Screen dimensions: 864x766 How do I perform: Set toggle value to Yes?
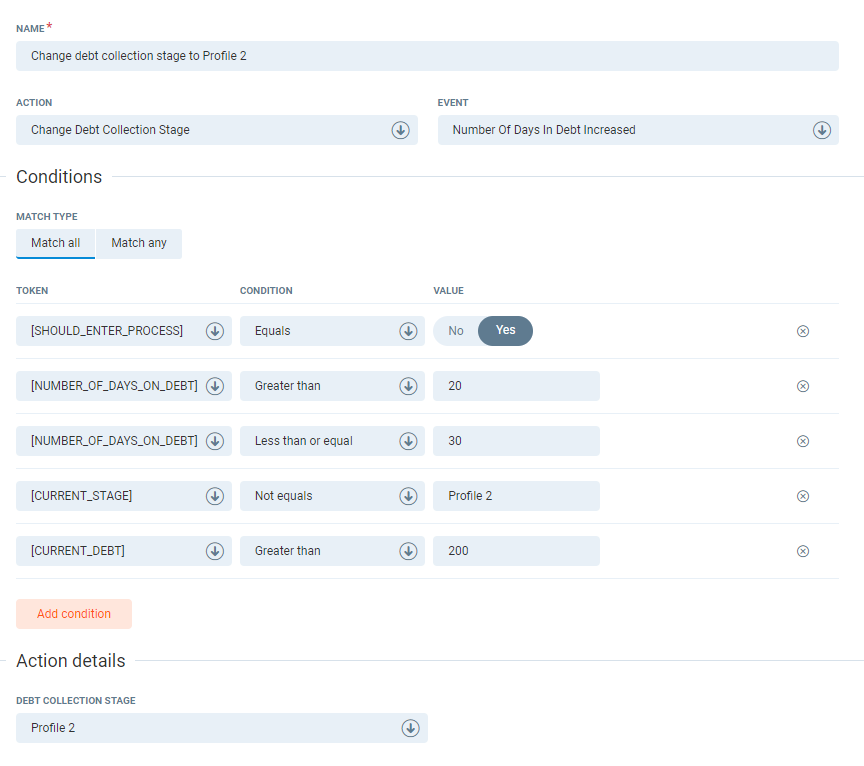coord(506,331)
